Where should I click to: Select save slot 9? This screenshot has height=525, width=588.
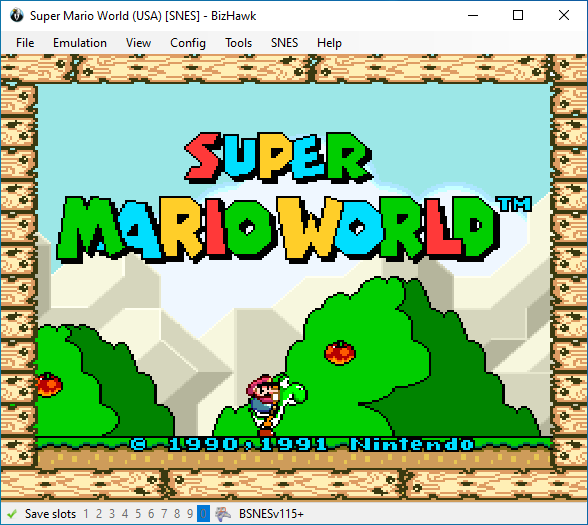click(190, 513)
